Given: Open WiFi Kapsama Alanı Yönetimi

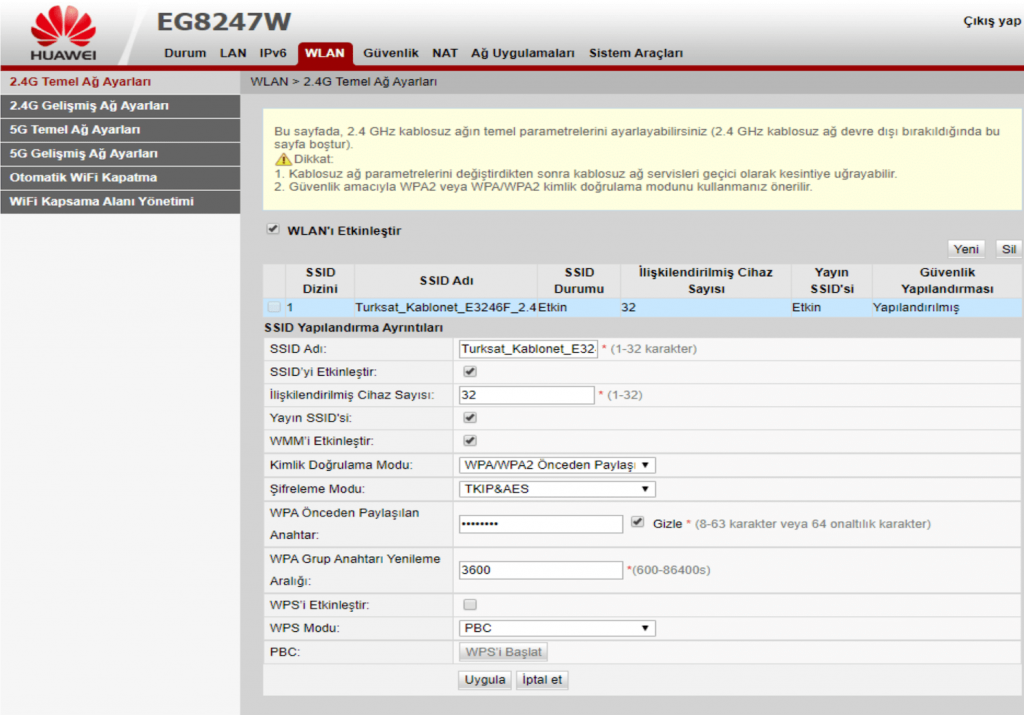Looking at the screenshot, I should [104, 202].
